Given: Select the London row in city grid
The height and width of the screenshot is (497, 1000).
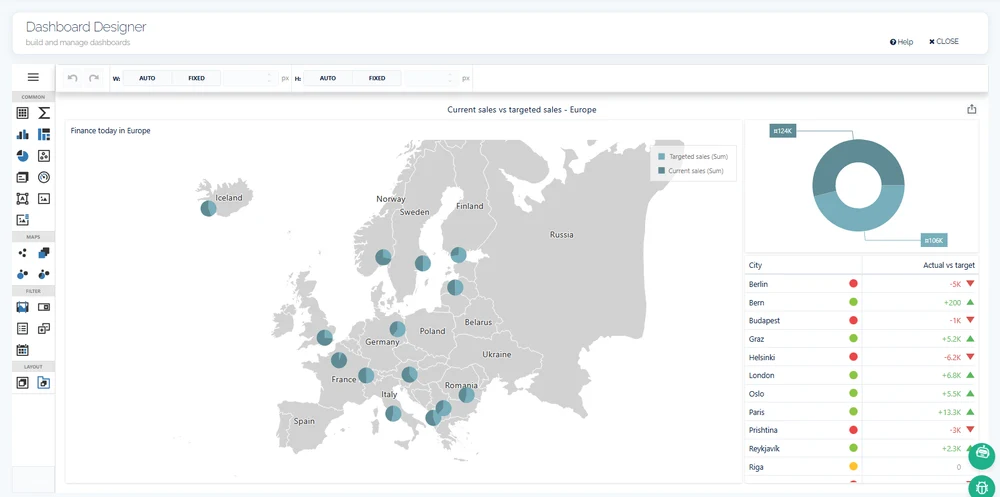Looking at the screenshot, I should (x=861, y=375).
